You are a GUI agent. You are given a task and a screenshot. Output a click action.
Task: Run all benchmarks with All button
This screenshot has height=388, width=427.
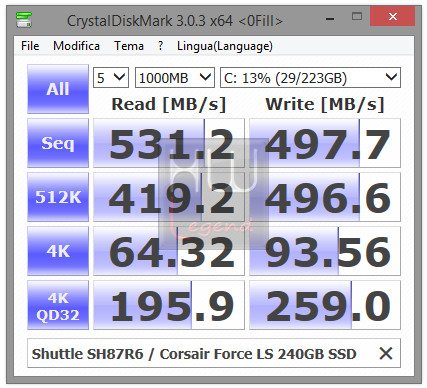(58, 89)
